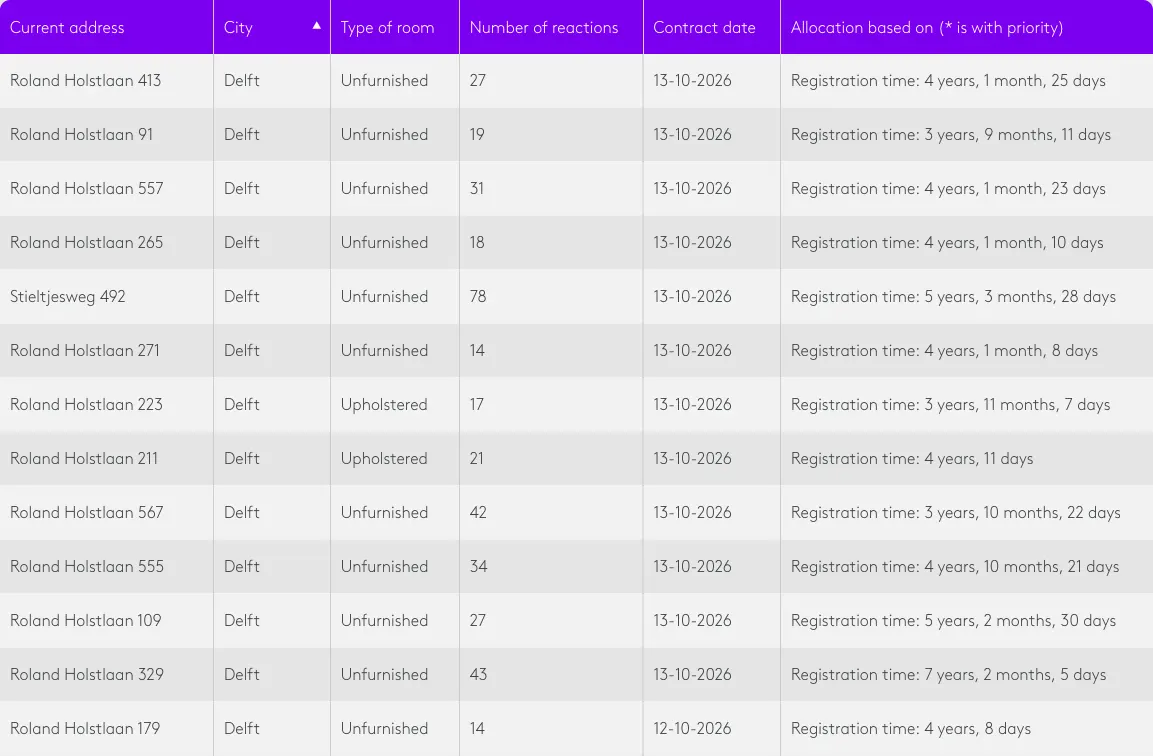Click registration time 4 years, 1 month, 25 days

pos(948,80)
